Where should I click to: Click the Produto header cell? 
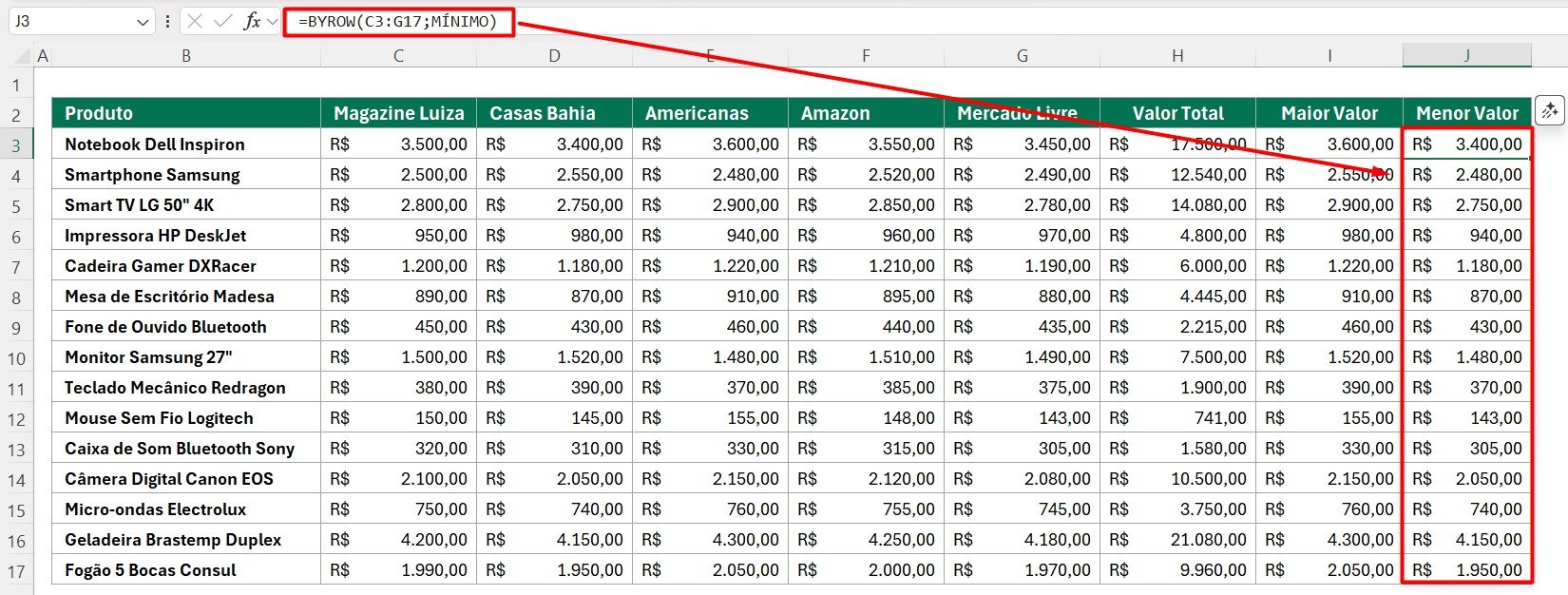pos(186,113)
